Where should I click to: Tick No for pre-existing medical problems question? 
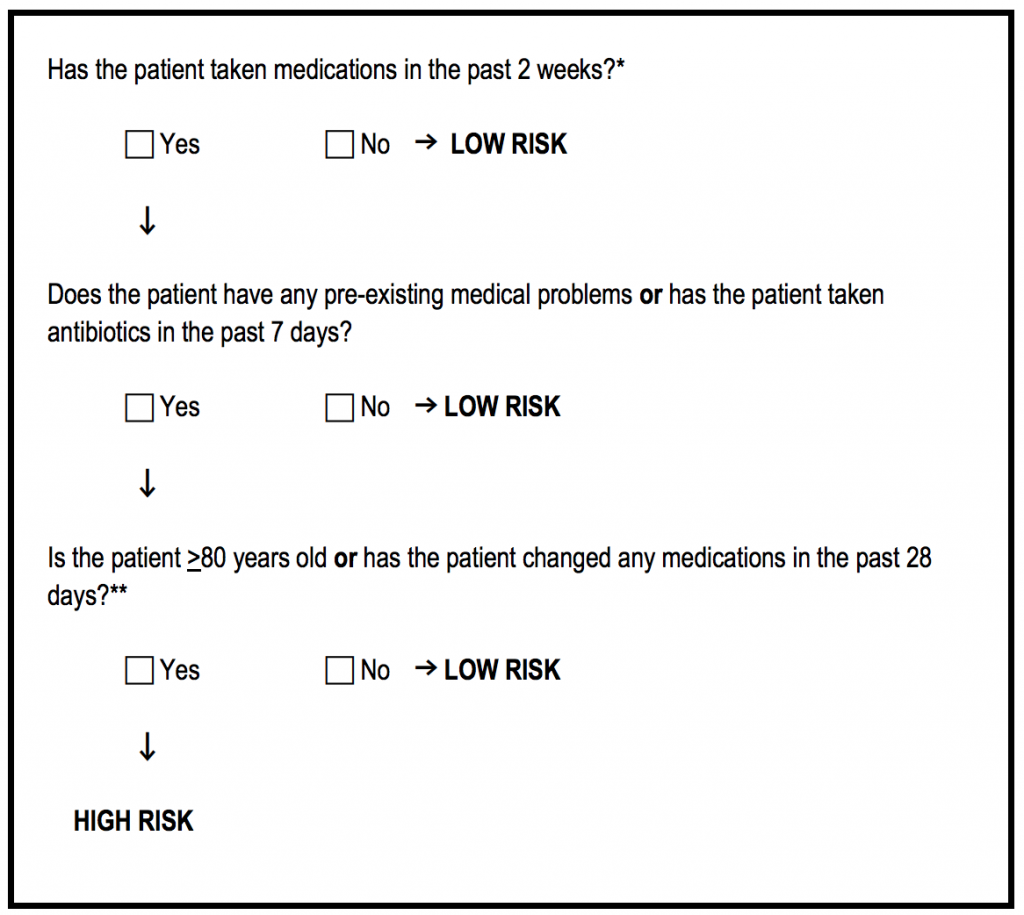[x=340, y=408]
